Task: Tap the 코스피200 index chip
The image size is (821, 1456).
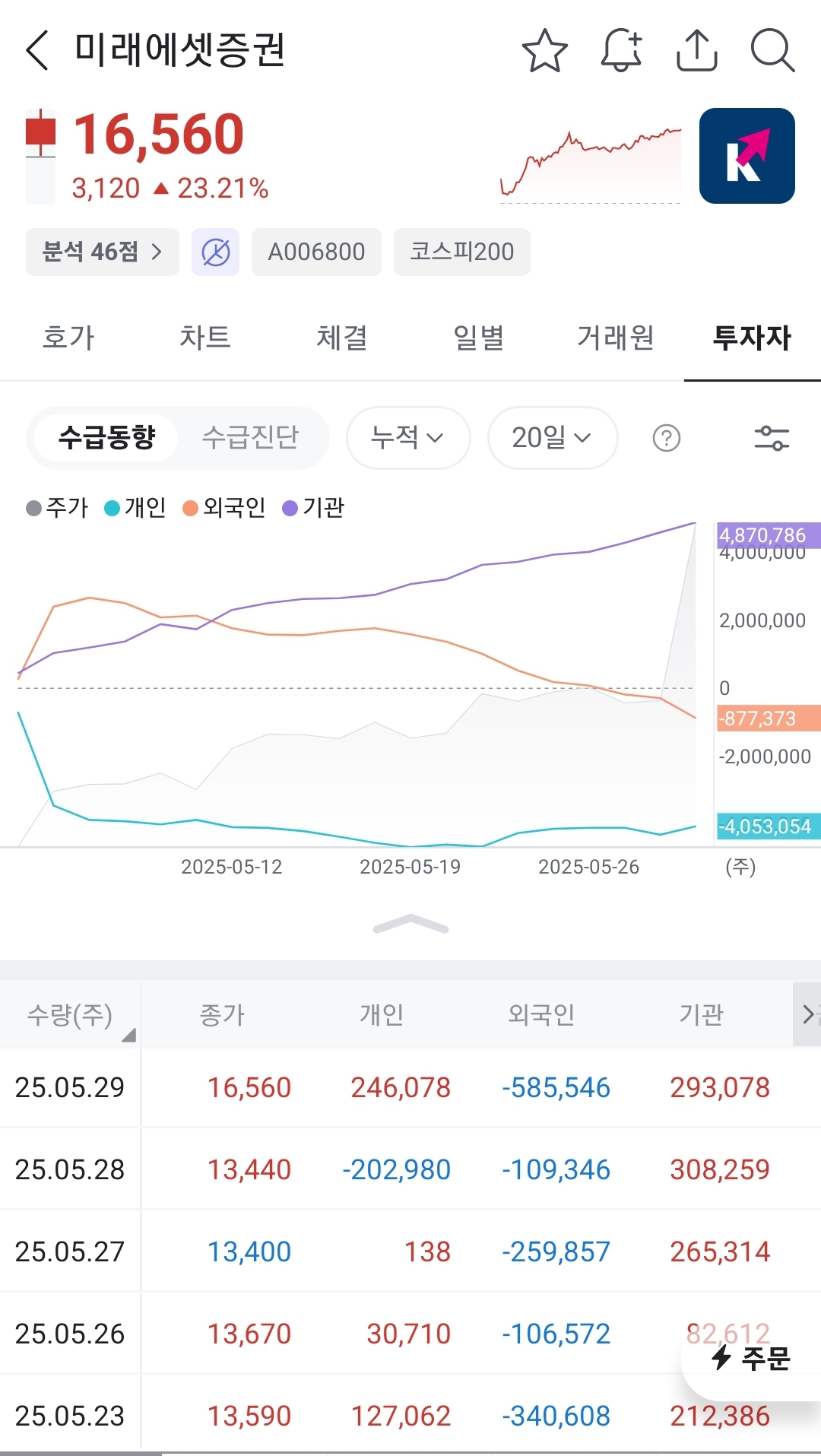Action: [x=461, y=252]
